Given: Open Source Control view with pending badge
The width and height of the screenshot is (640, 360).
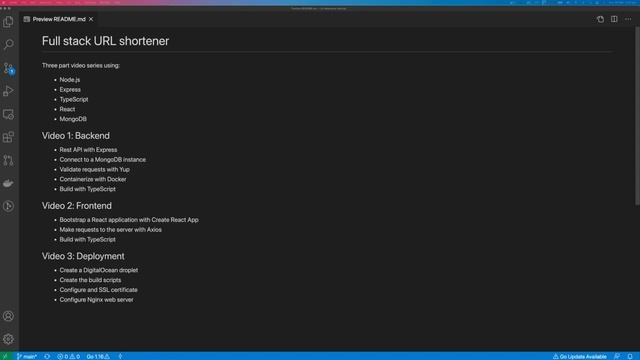Looking at the screenshot, I should tap(8, 68).
